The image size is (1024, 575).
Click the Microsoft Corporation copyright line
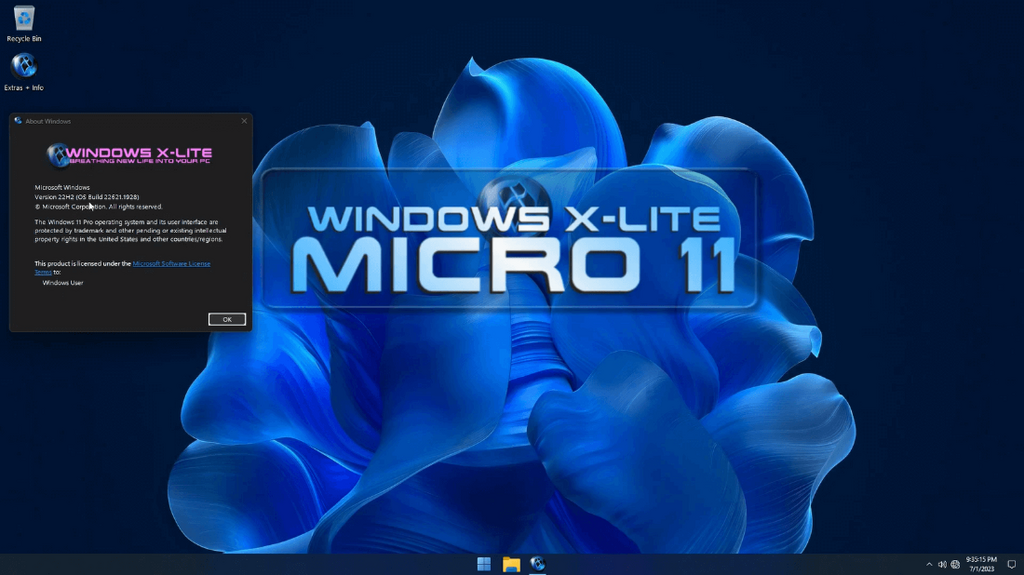click(x=99, y=206)
